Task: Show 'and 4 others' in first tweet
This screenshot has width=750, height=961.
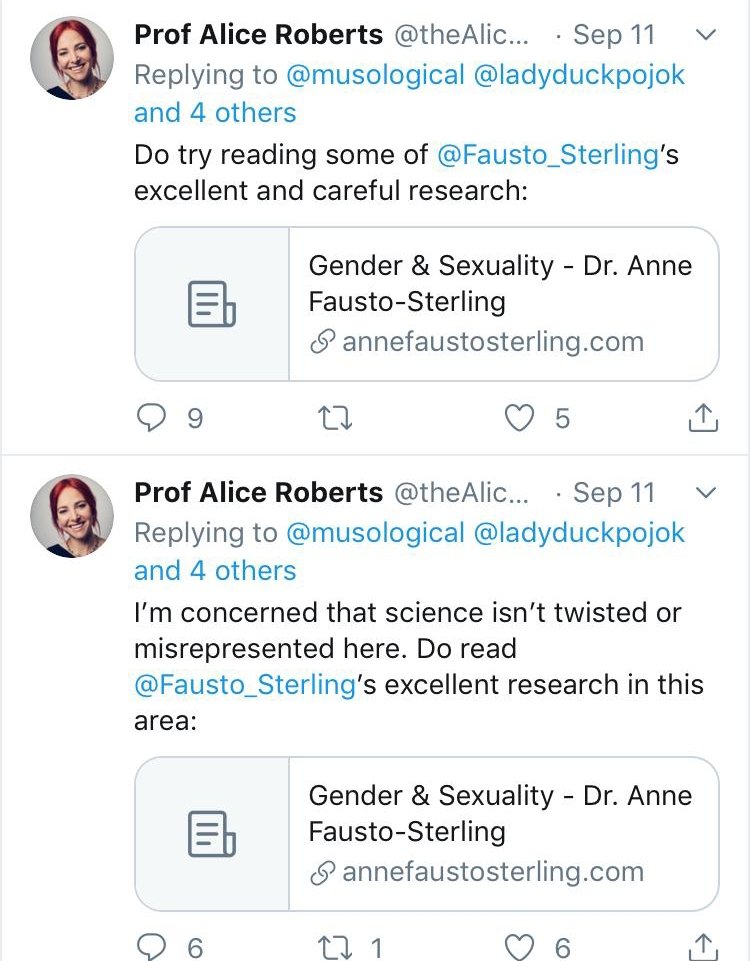Action: tap(215, 113)
